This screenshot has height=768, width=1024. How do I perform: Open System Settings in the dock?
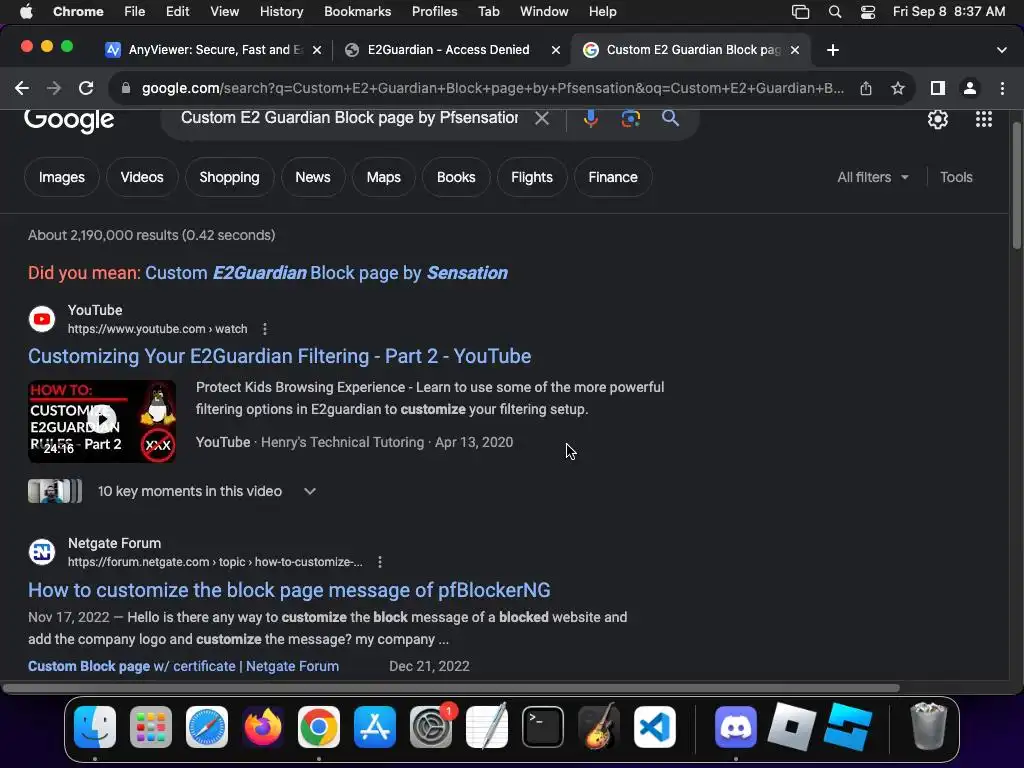[431, 727]
